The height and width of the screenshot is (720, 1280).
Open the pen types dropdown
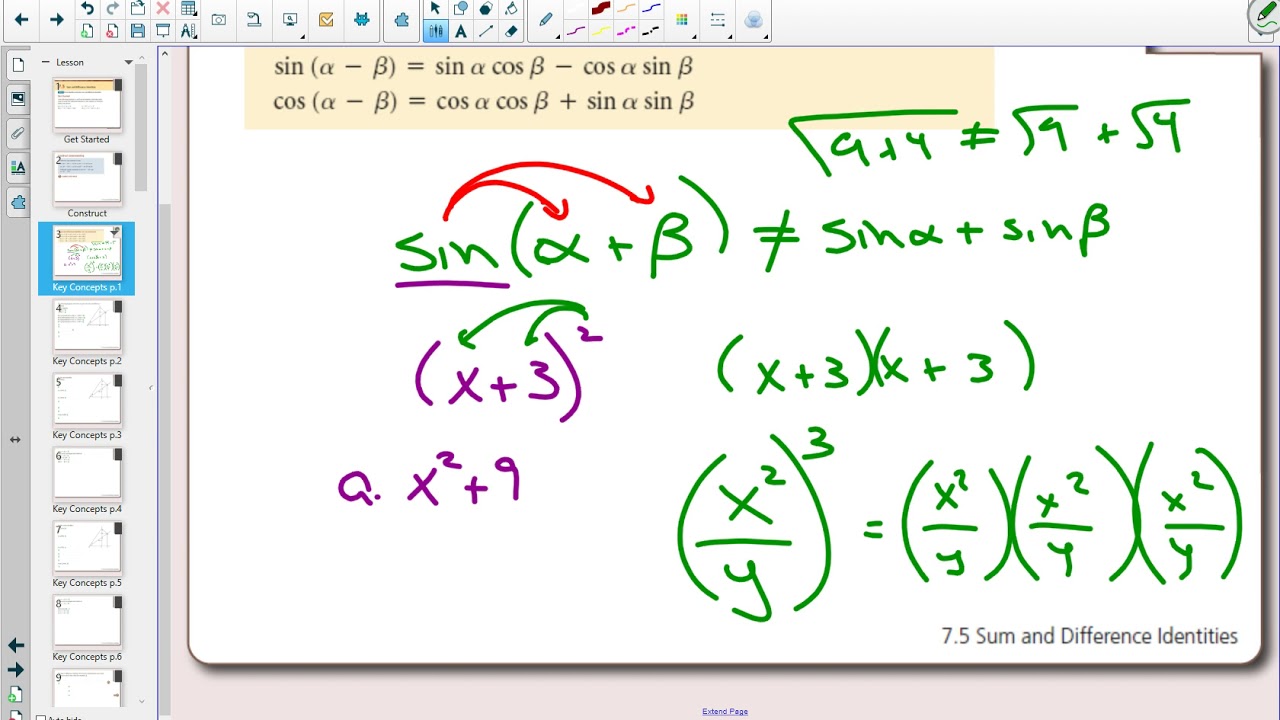546,20
